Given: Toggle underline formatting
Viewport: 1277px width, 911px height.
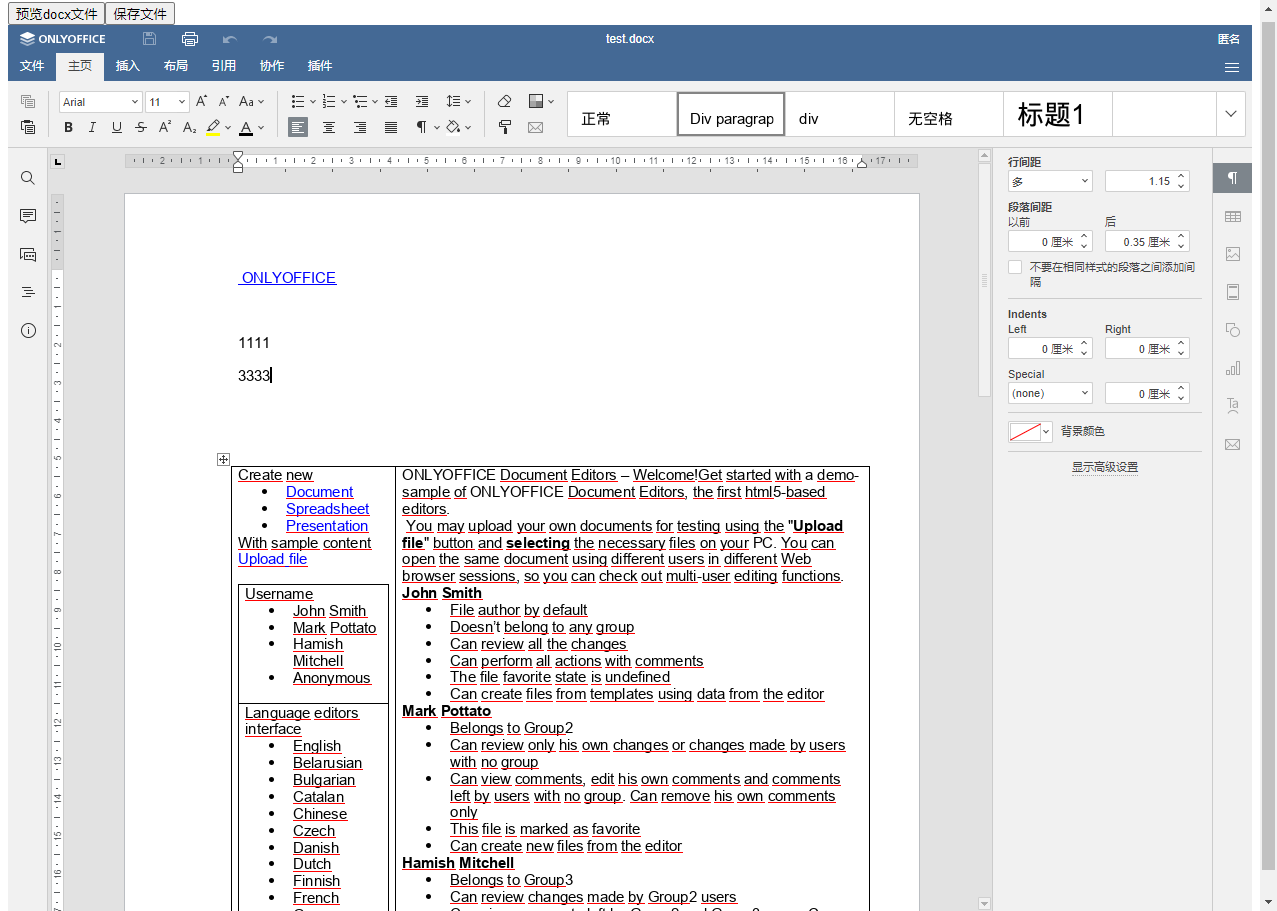Looking at the screenshot, I should tap(117, 127).
